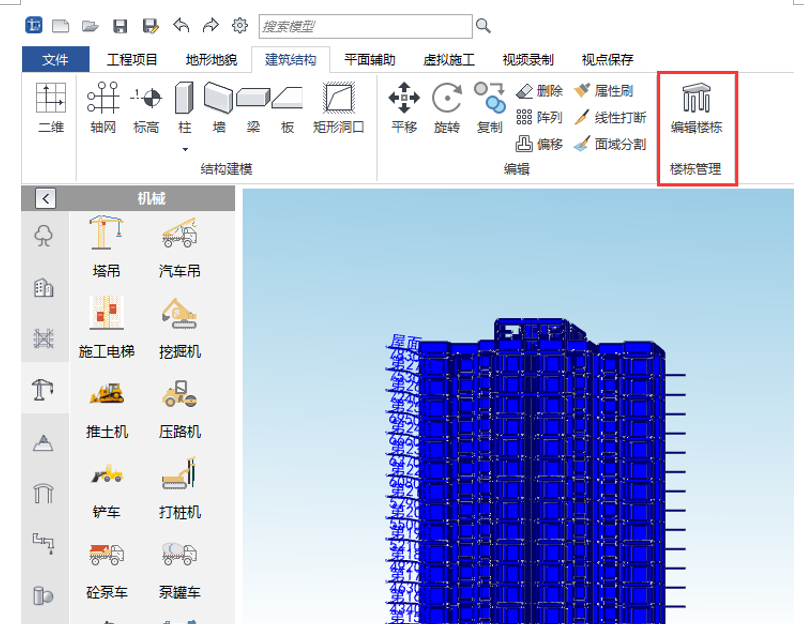Select the 砼泵车 concrete pump truck
Viewport: 804px width, 624px height.
[107, 570]
